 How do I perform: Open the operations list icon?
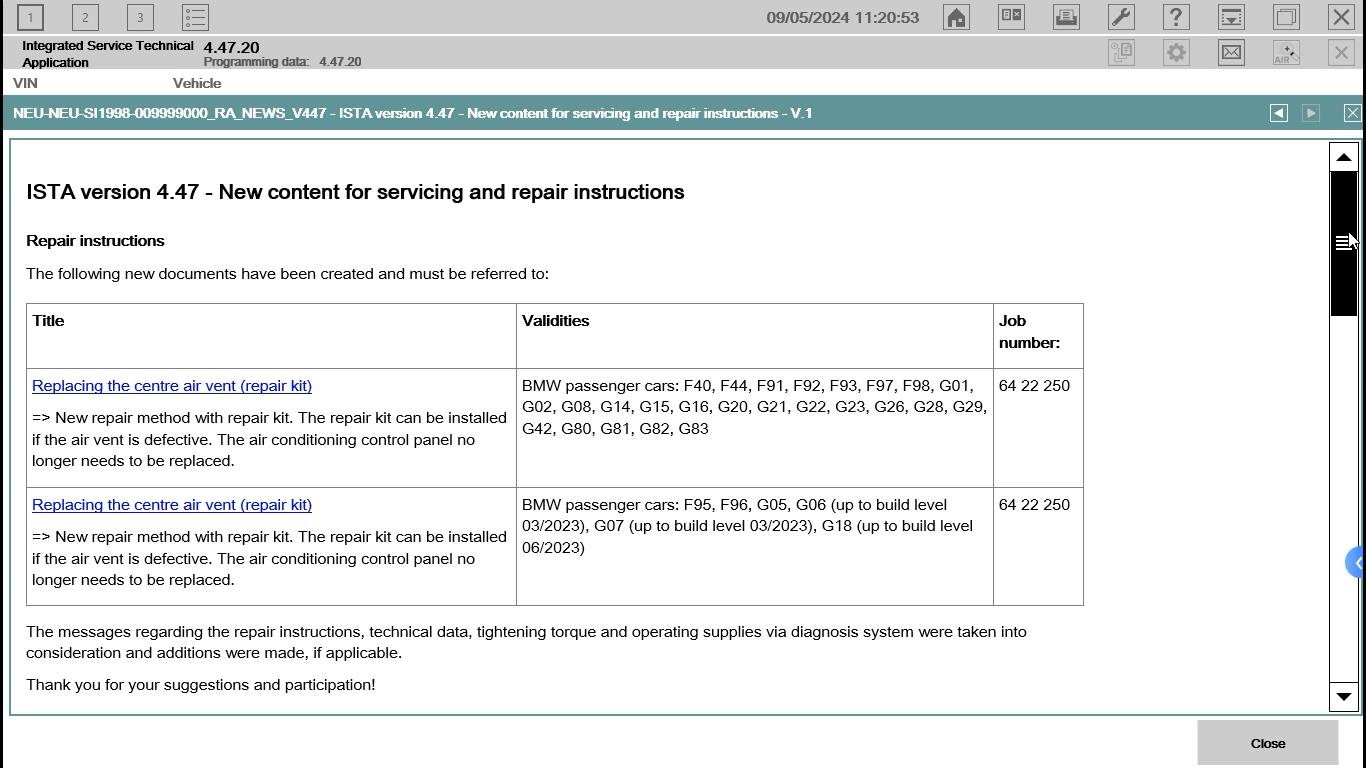coord(196,17)
